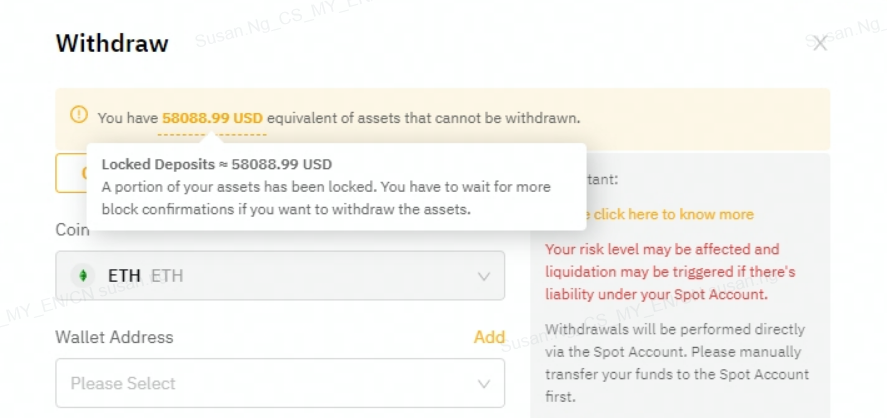887x418 pixels.
Task: Click Add next to Wallet Address
Action: pos(489,337)
